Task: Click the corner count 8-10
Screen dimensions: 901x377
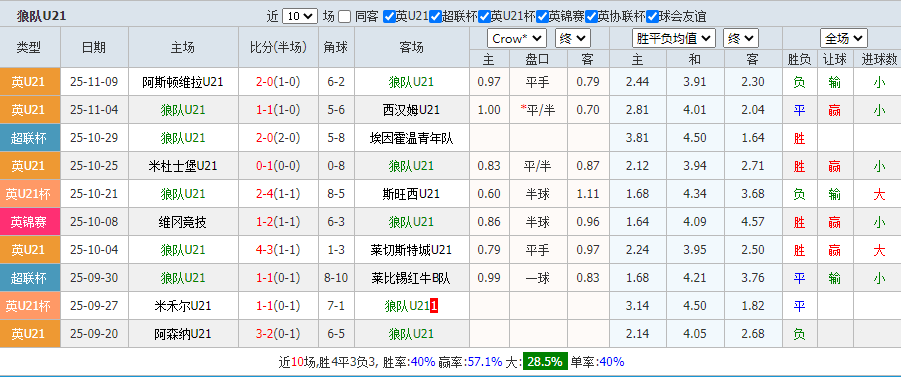Action: coord(336,278)
